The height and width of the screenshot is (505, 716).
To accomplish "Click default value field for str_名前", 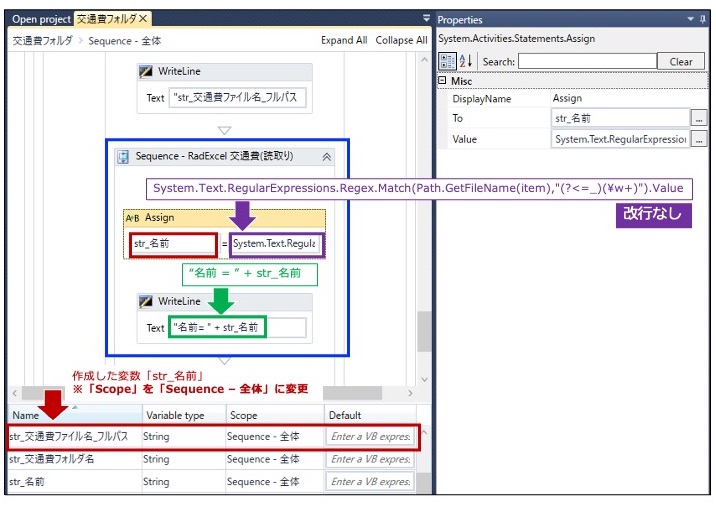I will pos(370,482).
